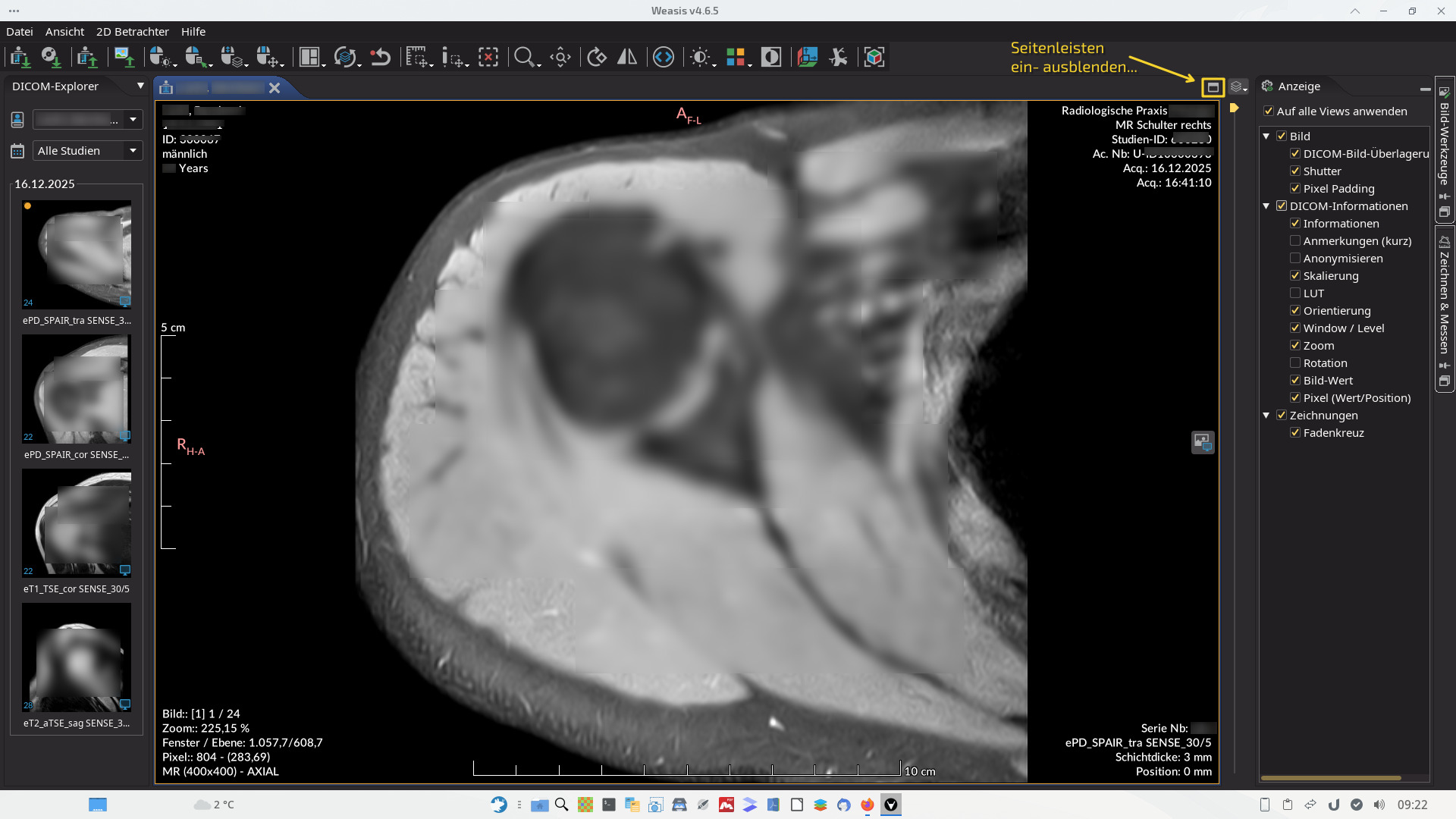Click the inverse LUT contrast icon
The width and height of the screenshot is (1456, 819).
point(770,58)
